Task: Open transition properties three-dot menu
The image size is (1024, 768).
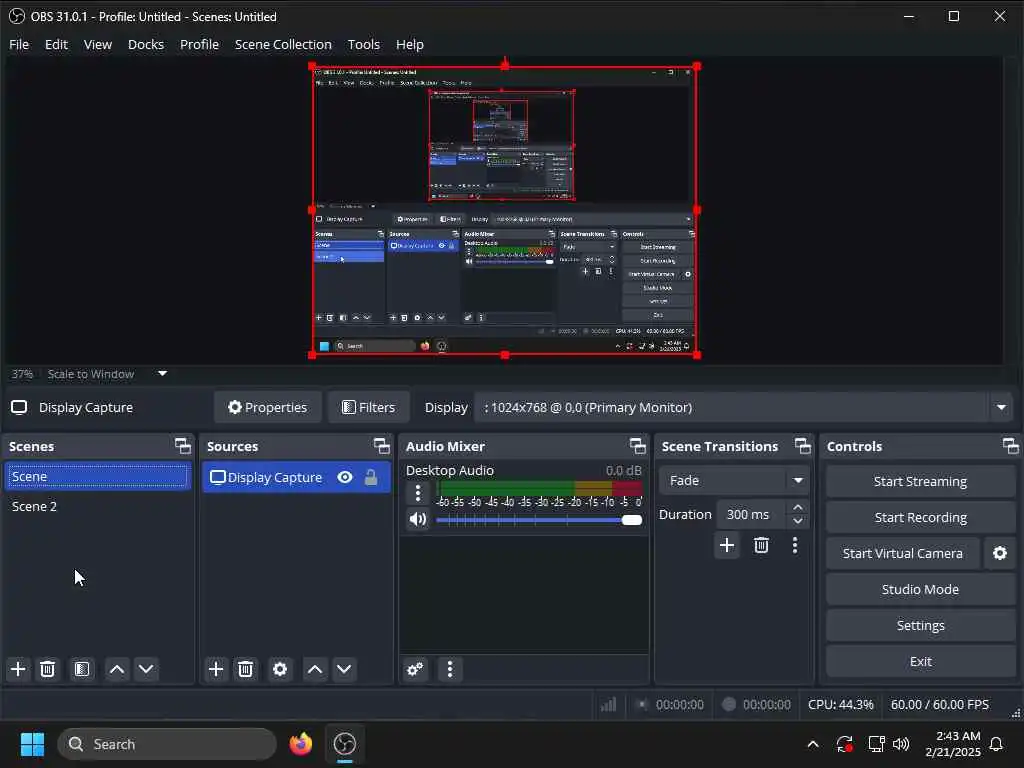Action: click(x=795, y=545)
